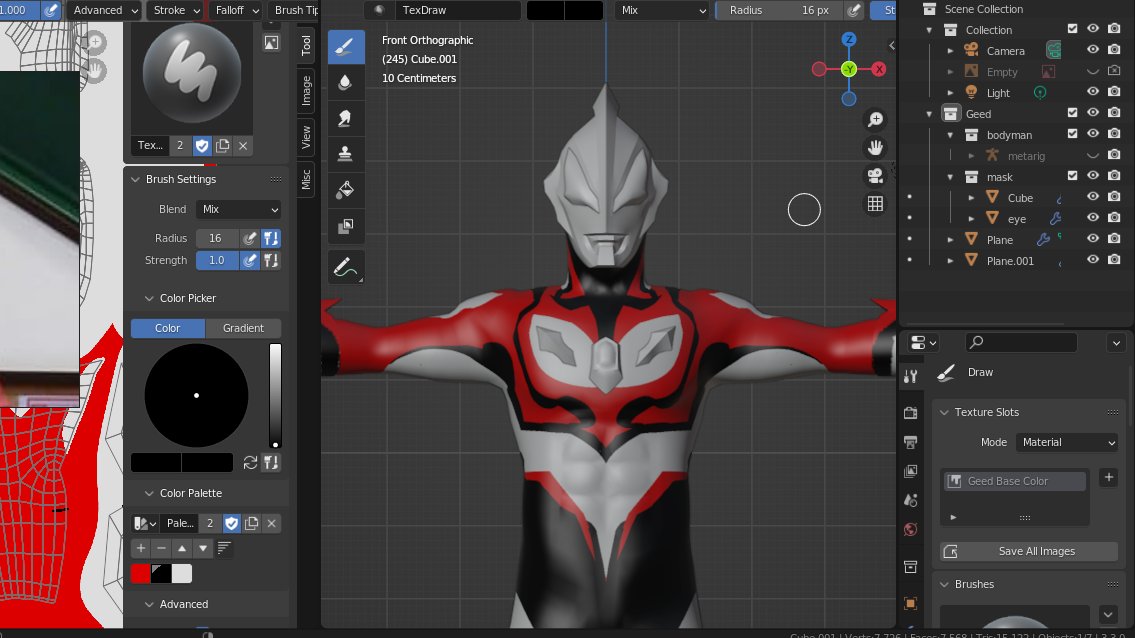The image size is (1135, 638).
Task: Select the Soften tool in toolbar
Action: [x=346, y=82]
